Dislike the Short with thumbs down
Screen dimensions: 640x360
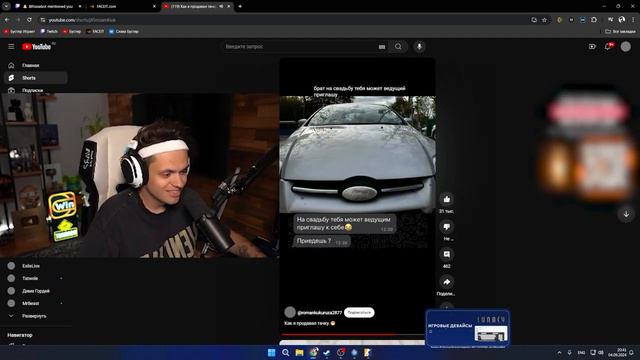(447, 227)
